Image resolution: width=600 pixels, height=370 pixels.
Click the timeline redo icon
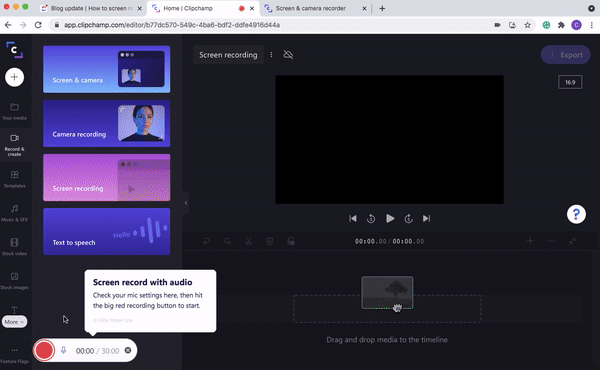pyautogui.click(x=227, y=241)
